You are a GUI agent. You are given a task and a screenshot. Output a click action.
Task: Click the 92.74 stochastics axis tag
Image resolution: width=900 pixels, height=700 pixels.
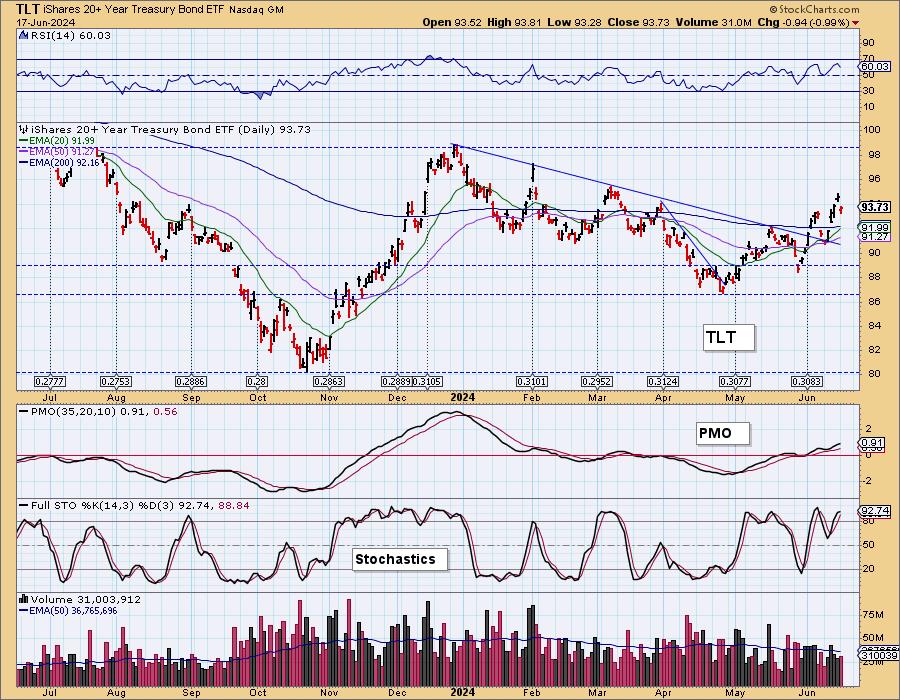coord(875,511)
